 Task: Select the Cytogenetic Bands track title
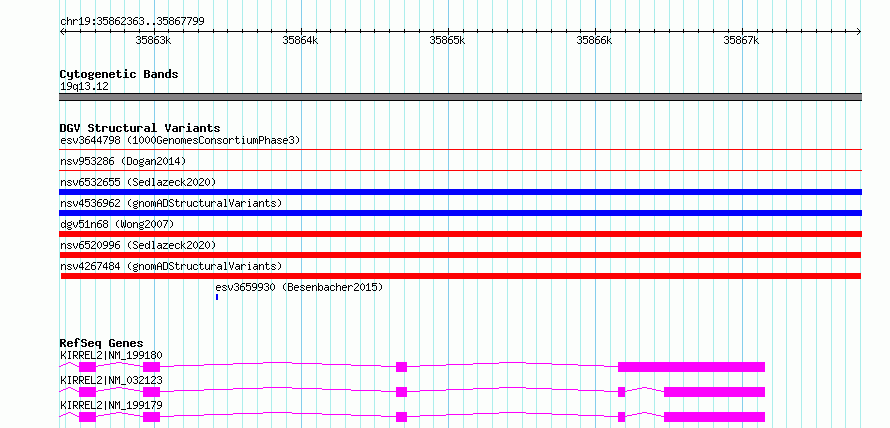[x=119, y=74]
